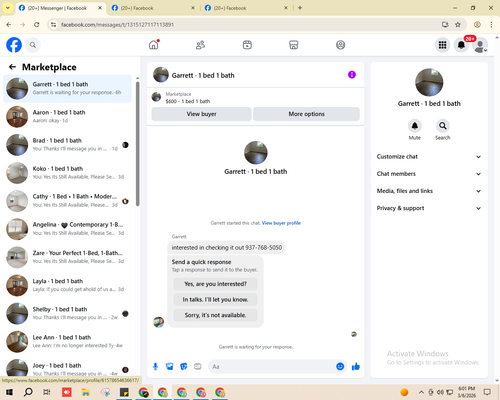
Task: Click the message text field
Action: (272, 367)
